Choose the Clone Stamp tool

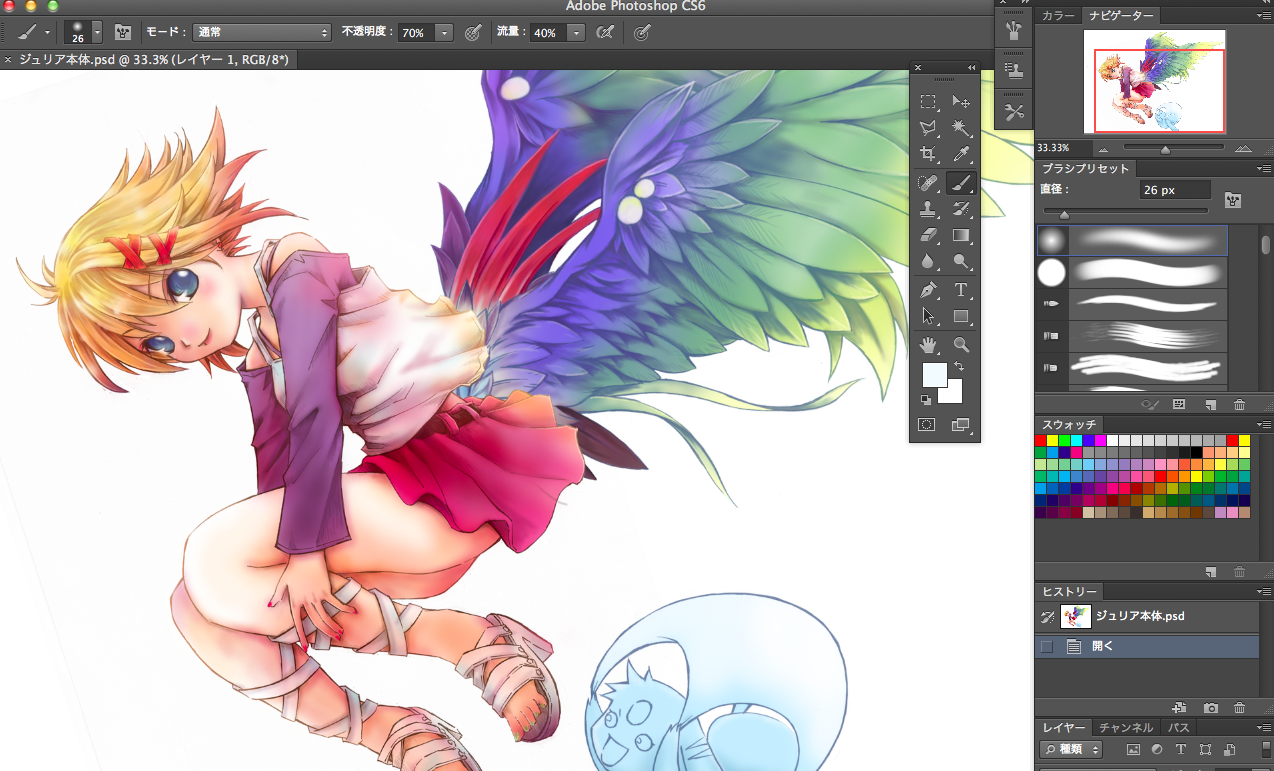(928, 209)
